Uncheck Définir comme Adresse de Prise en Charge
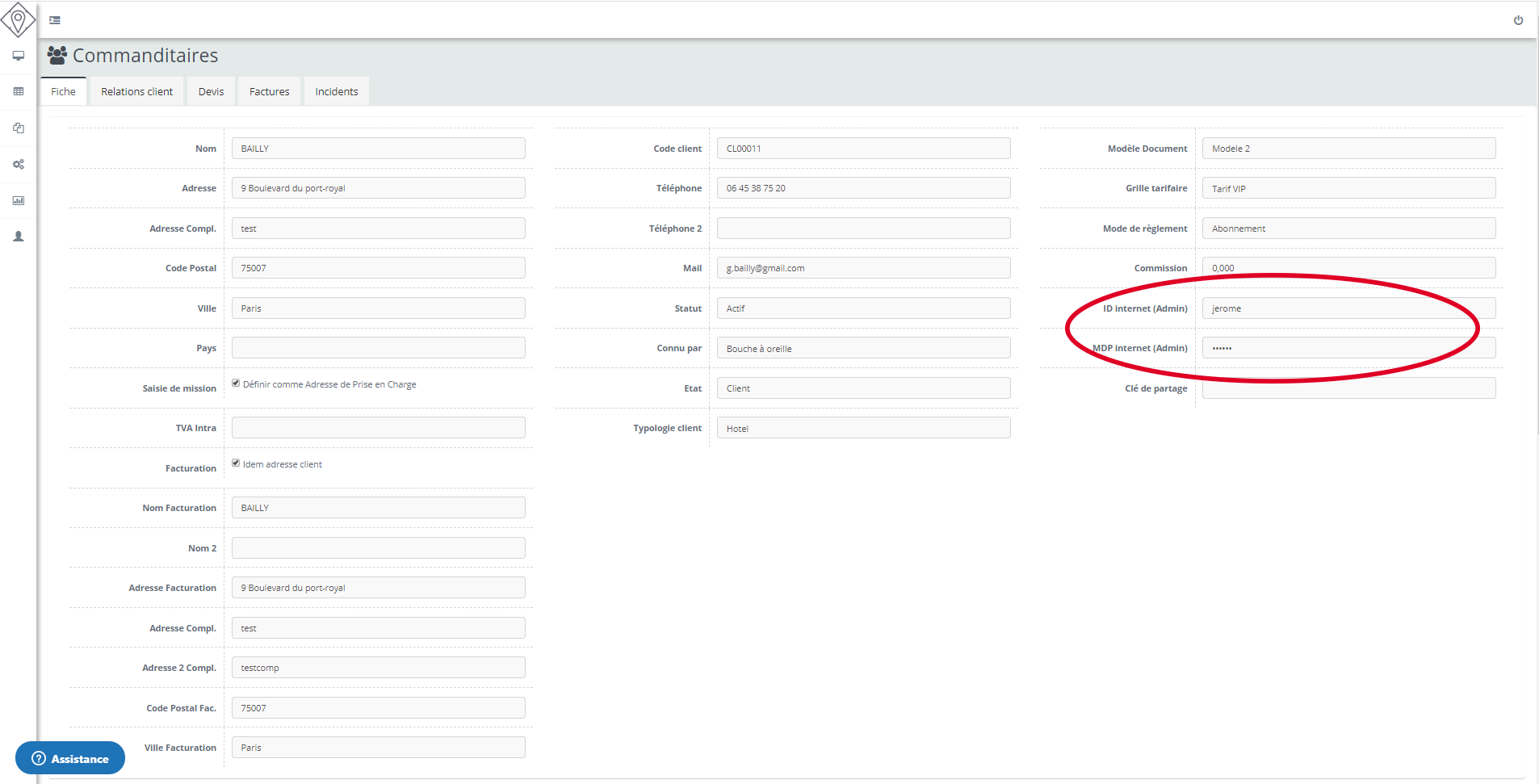Image resolution: width=1539 pixels, height=784 pixels. click(x=236, y=383)
